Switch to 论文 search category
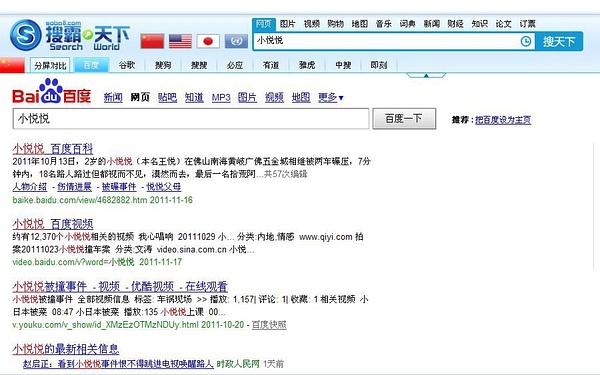The image size is (600, 375). click(504, 24)
